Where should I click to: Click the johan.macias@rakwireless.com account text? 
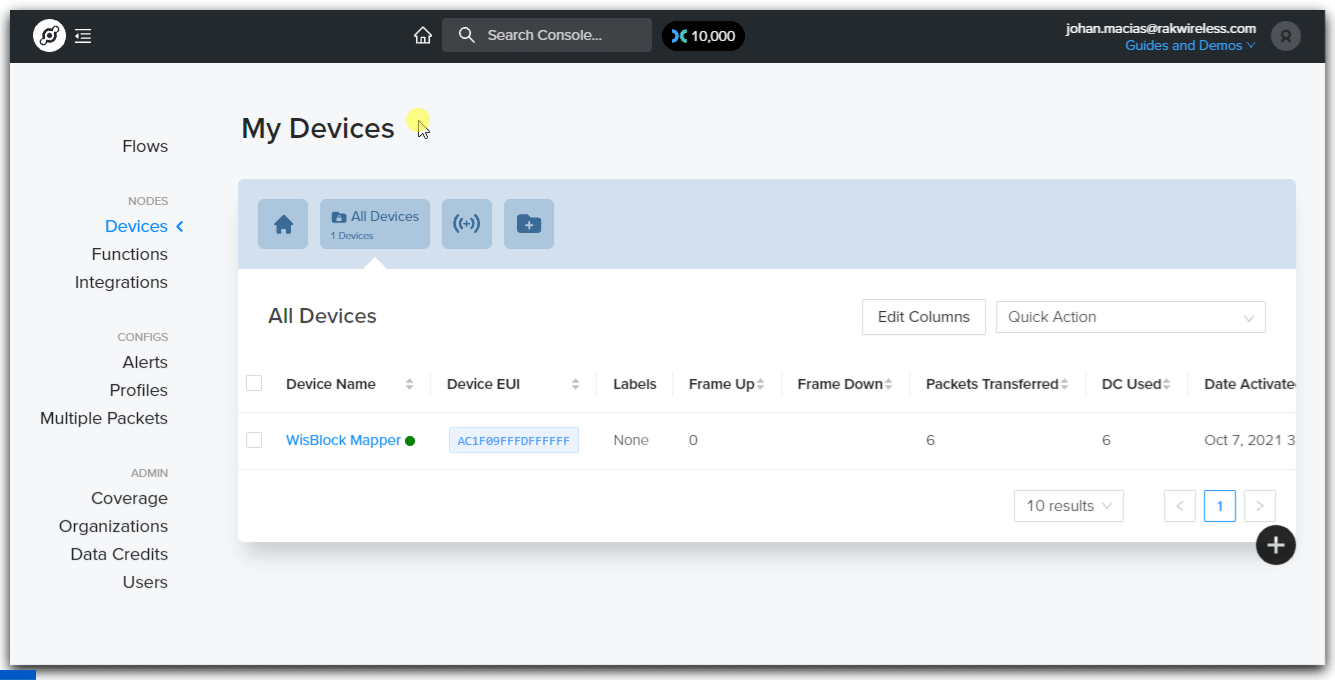coord(1161,29)
